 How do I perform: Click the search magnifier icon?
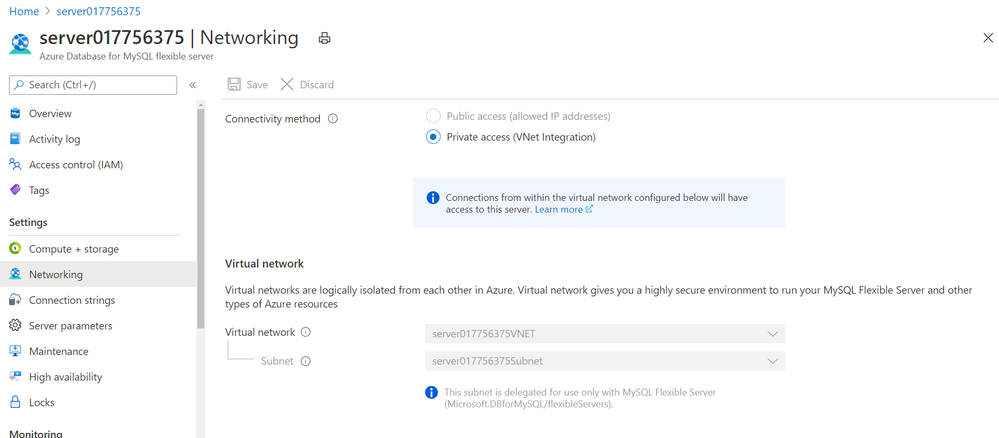19,85
